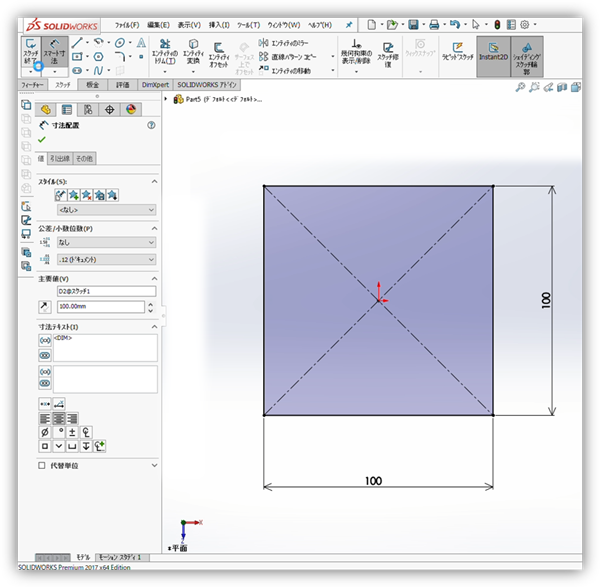
Task: Enable the 代替単位 (alternate units) checkbox
Action: coord(42,466)
